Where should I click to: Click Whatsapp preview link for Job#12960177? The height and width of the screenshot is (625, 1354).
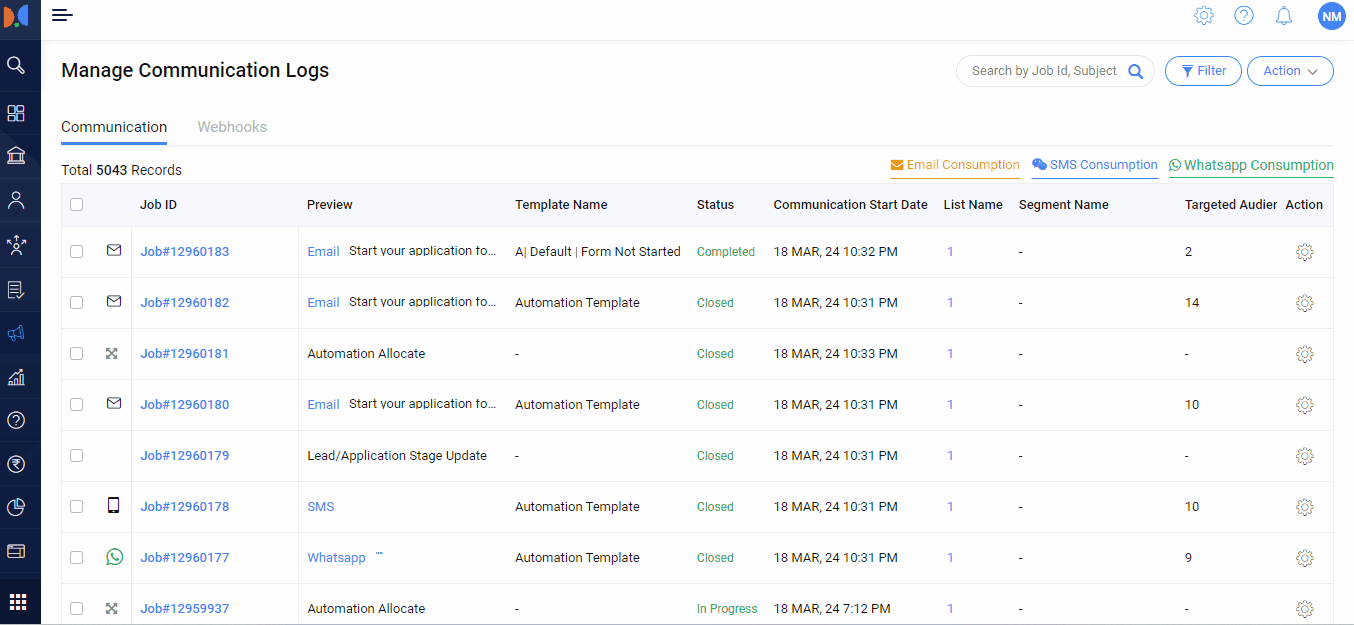(x=336, y=558)
